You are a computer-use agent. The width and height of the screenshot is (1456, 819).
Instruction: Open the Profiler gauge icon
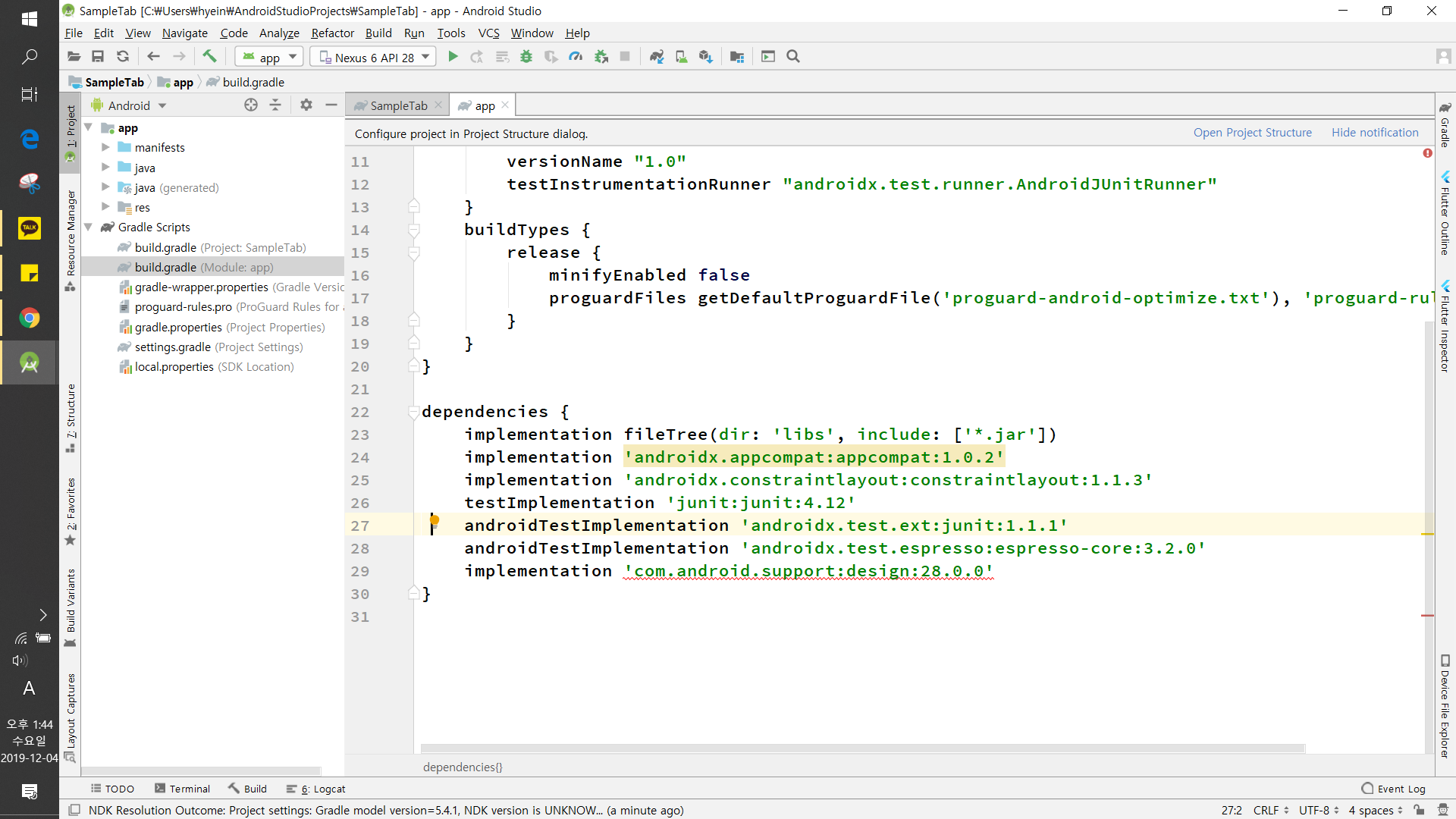576,57
